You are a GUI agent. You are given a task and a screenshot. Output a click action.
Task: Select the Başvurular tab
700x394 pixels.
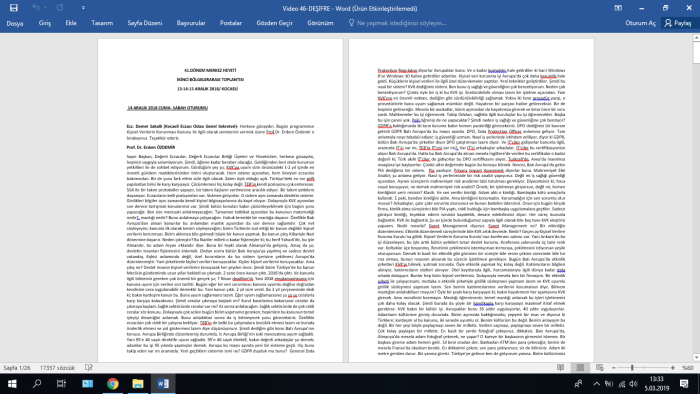pyautogui.click(x=191, y=23)
